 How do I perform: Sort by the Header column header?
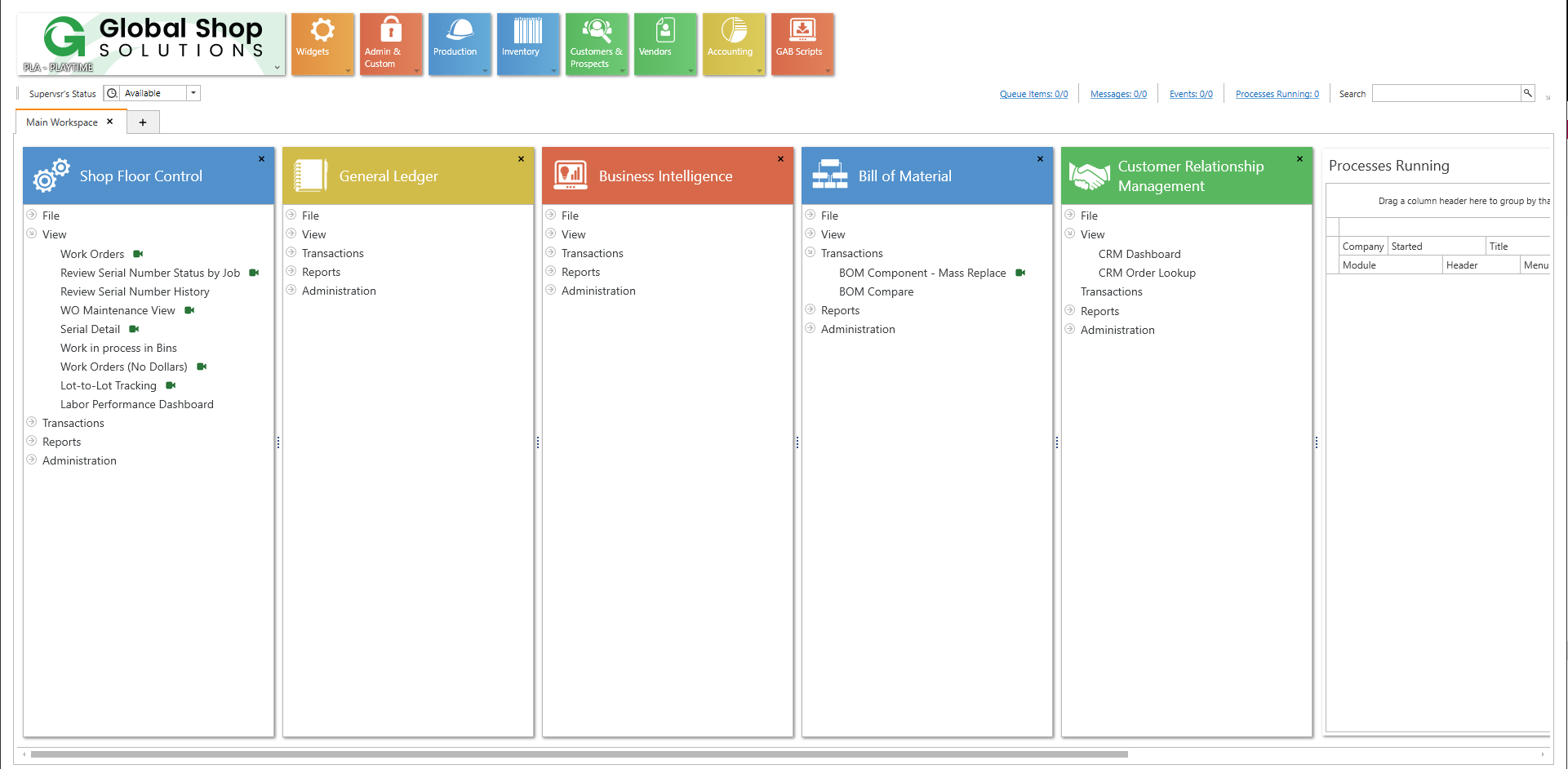click(x=1481, y=264)
